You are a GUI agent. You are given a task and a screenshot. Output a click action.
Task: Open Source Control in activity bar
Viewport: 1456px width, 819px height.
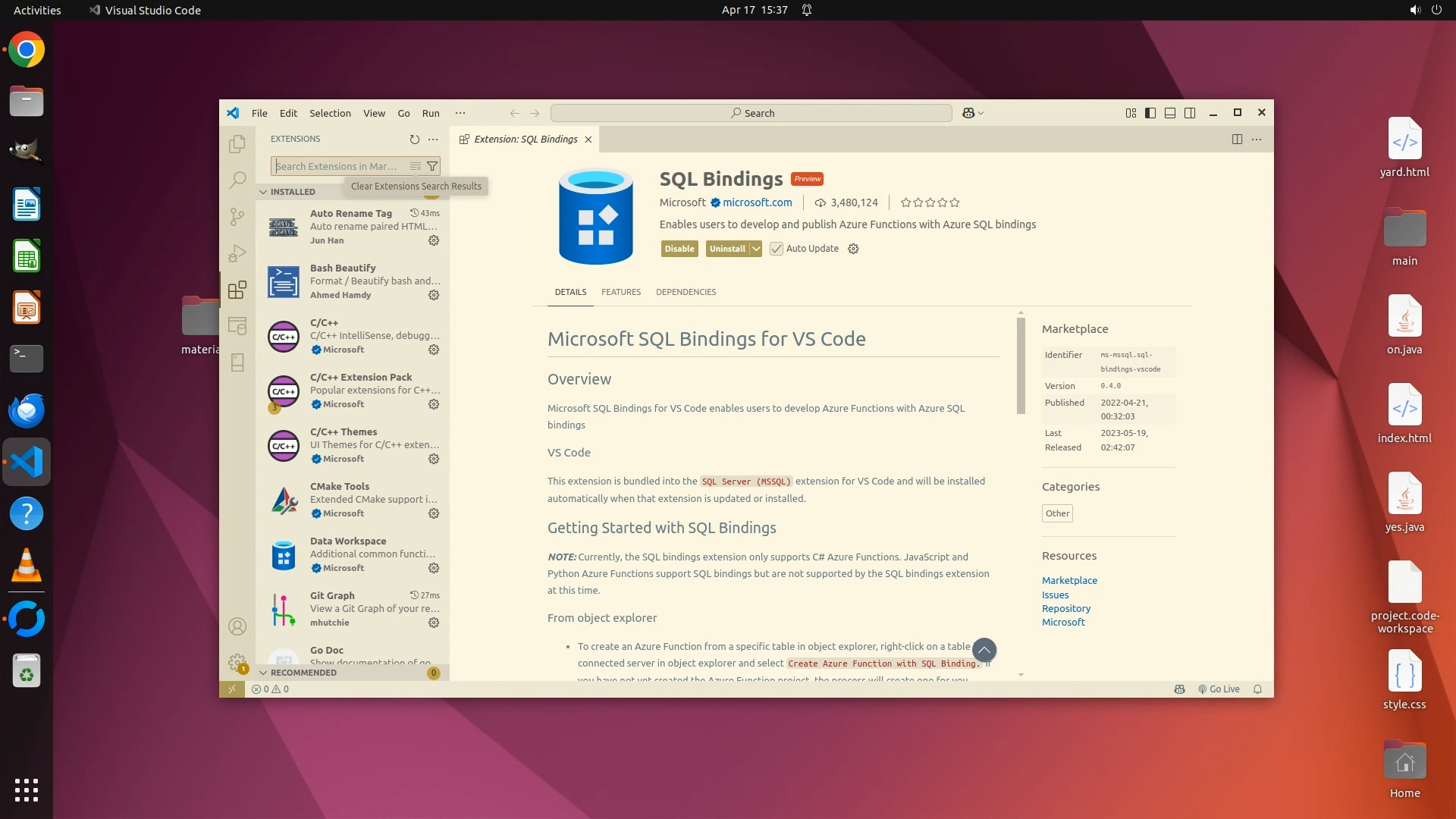[237, 217]
